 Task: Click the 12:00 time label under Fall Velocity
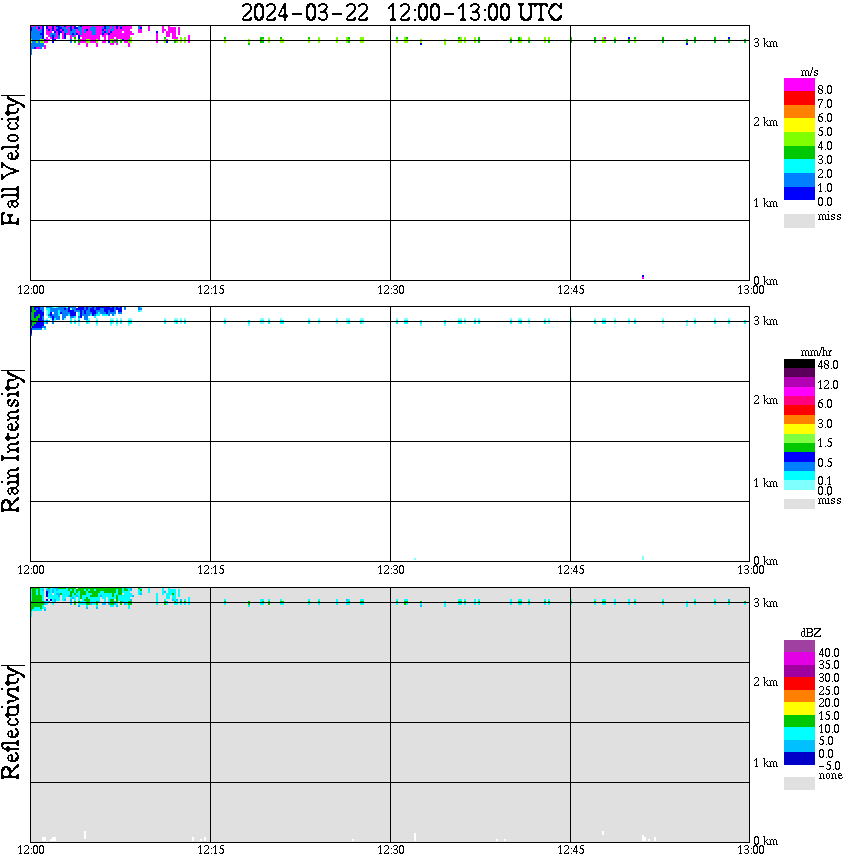tap(31, 290)
